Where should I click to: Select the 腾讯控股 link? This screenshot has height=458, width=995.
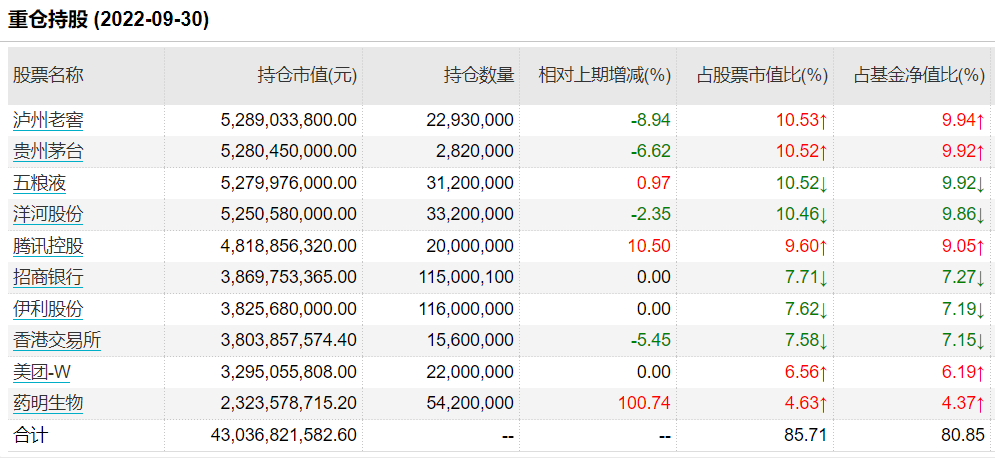coord(48,246)
